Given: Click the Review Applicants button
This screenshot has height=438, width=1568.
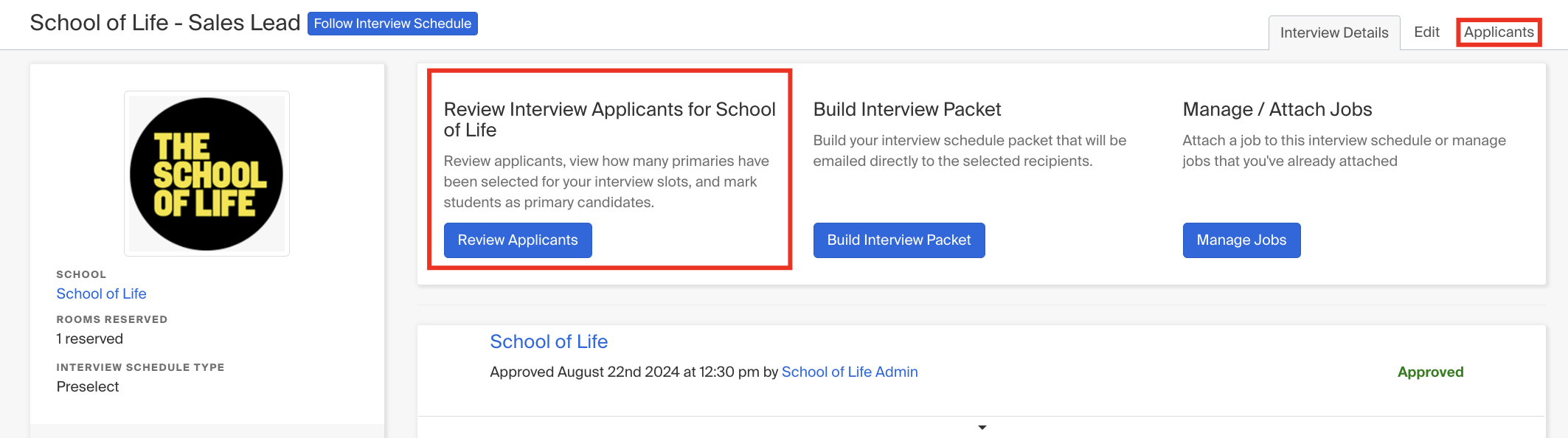Looking at the screenshot, I should tap(518, 240).
